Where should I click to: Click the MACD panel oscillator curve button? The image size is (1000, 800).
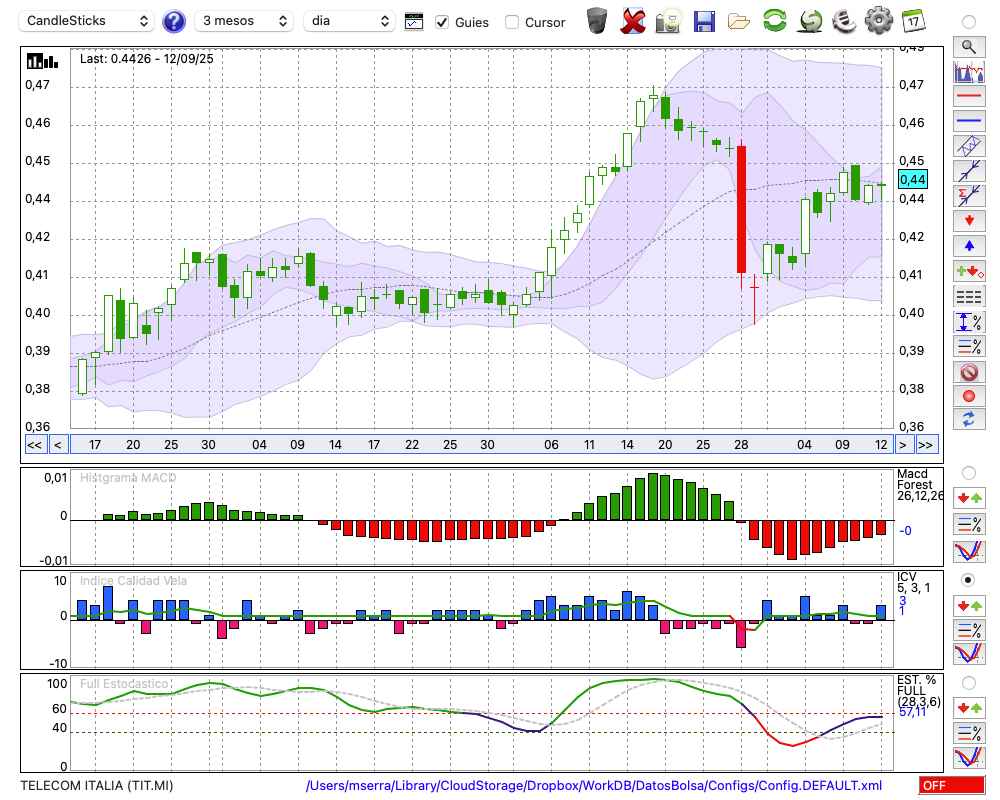(969, 551)
